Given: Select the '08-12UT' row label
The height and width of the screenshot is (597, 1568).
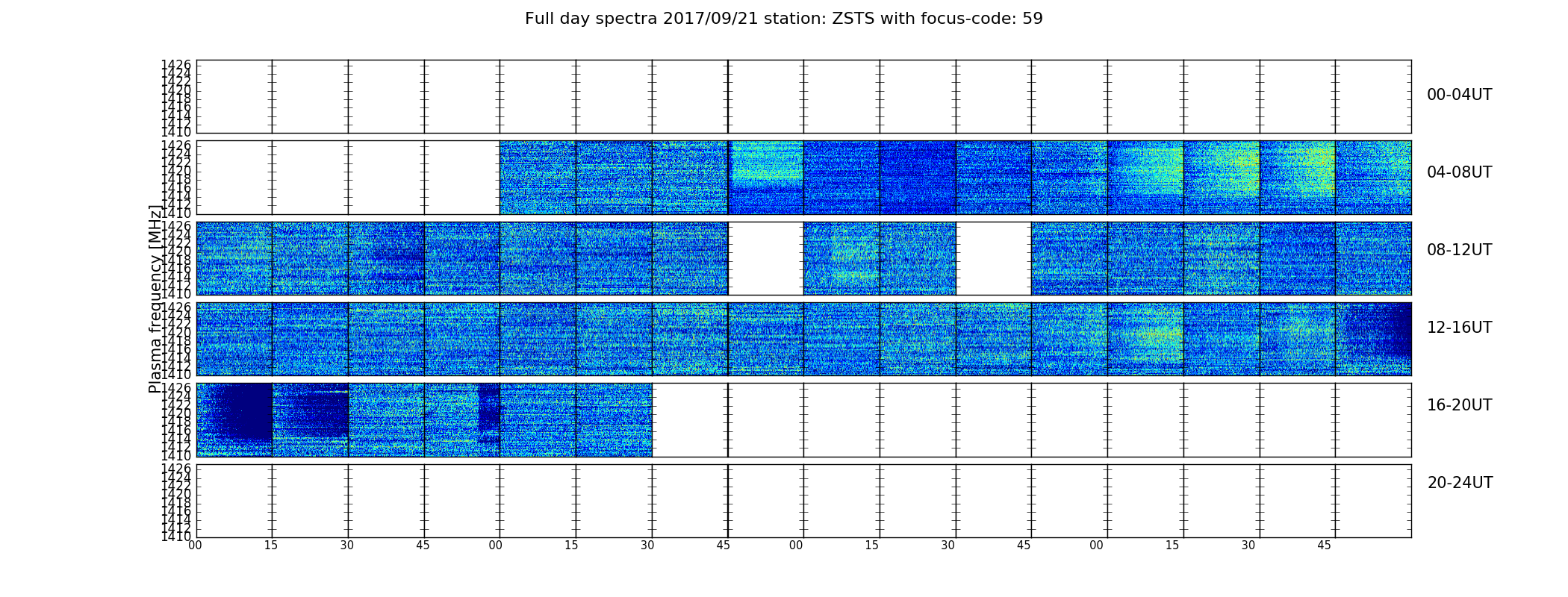Looking at the screenshot, I should [1459, 251].
